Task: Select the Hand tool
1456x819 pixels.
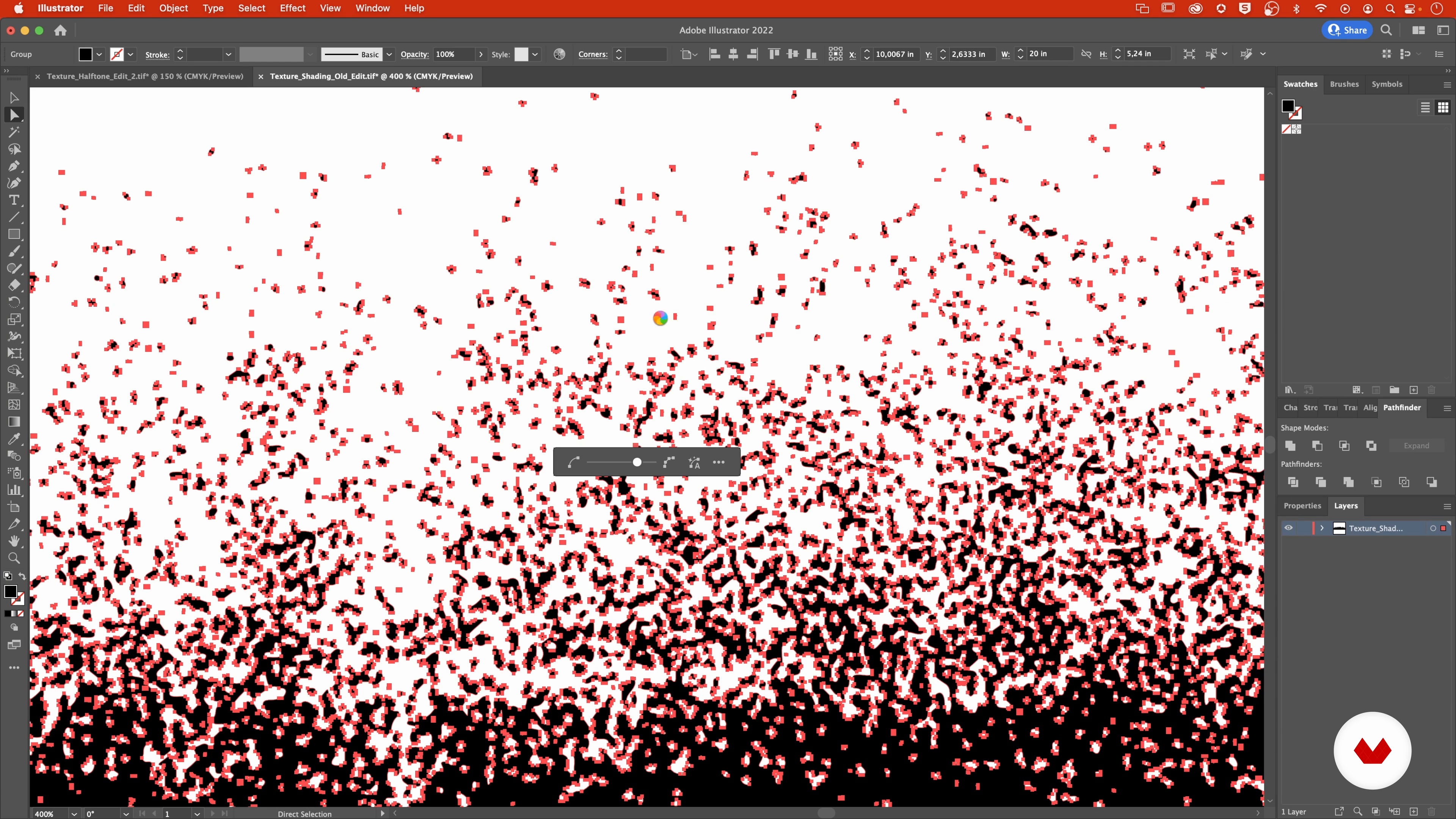Action: pyautogui.click(x=14, y=541)
